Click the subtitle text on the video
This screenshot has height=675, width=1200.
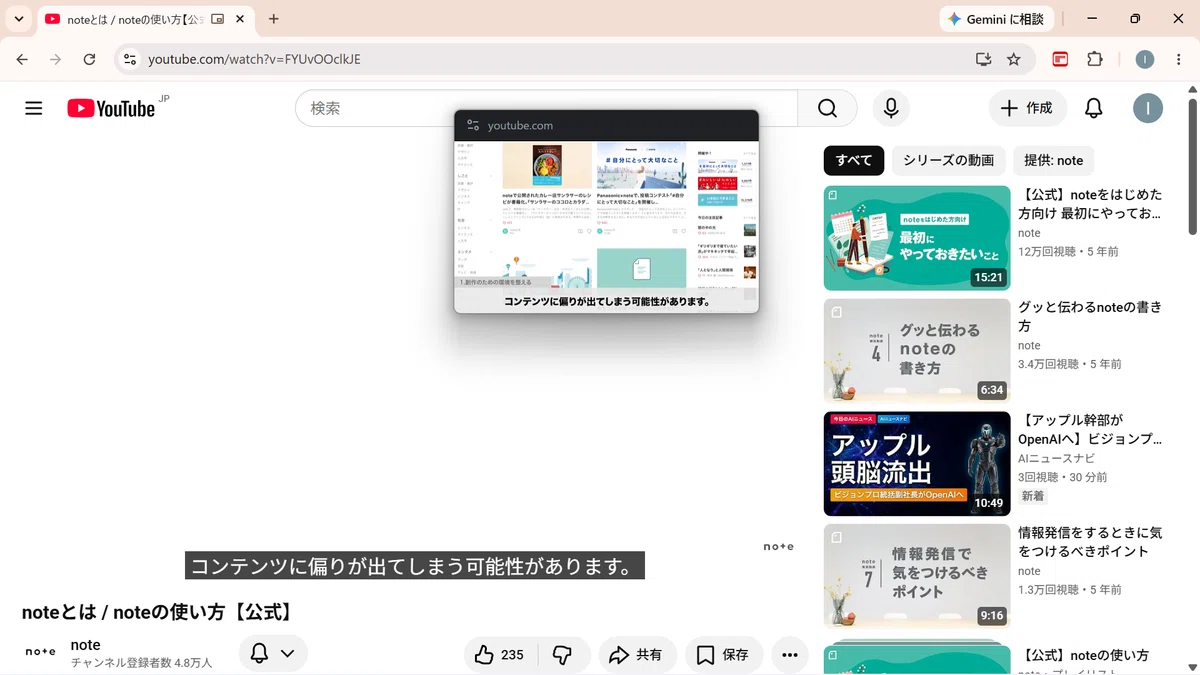[x=414, y=566]
